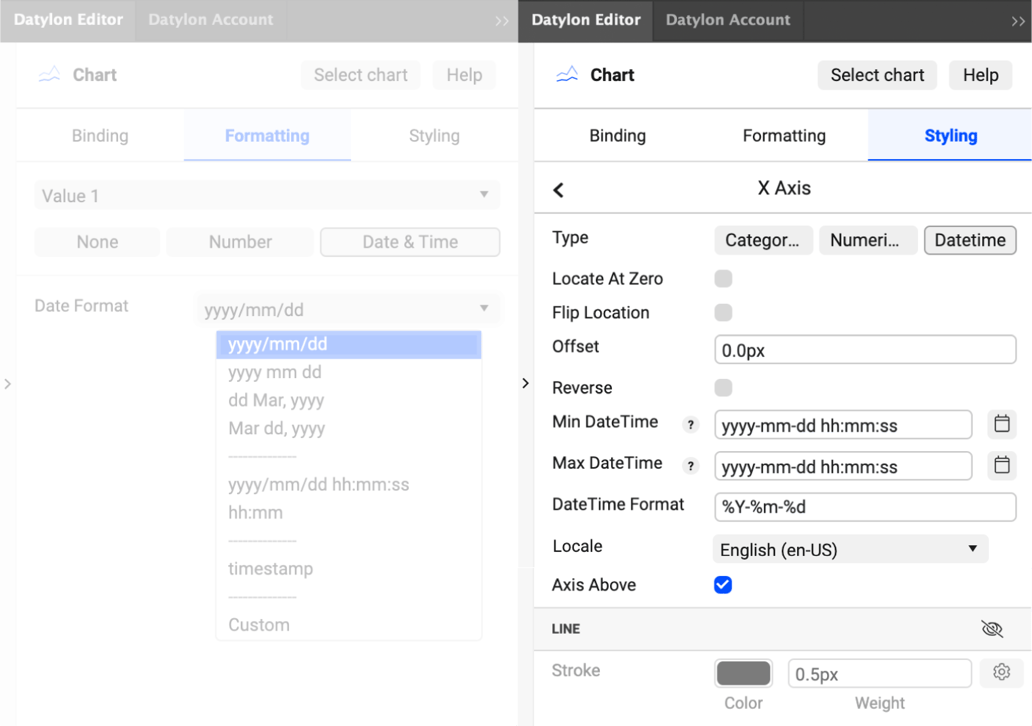Collapse right panel side arrow

tap(525, 383)
